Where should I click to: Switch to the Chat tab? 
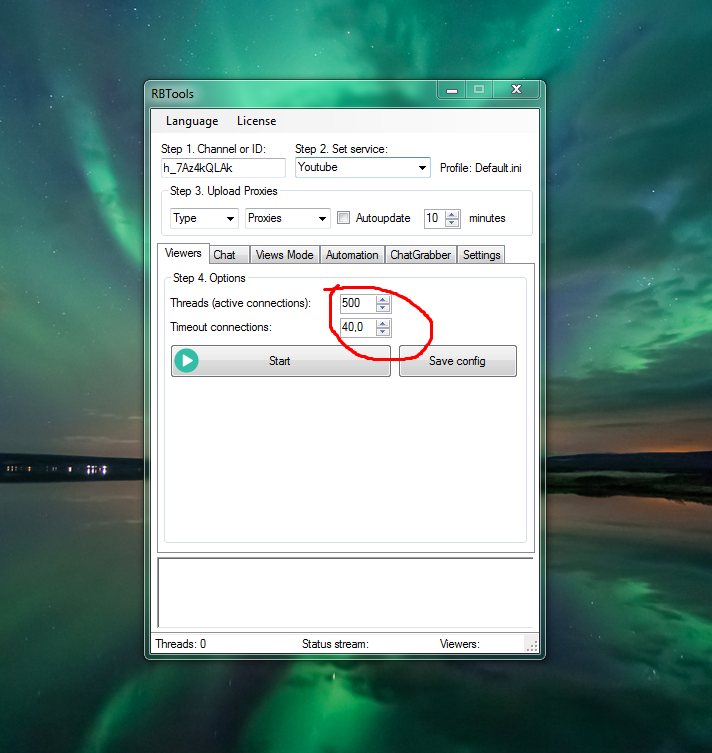point(225,255)
